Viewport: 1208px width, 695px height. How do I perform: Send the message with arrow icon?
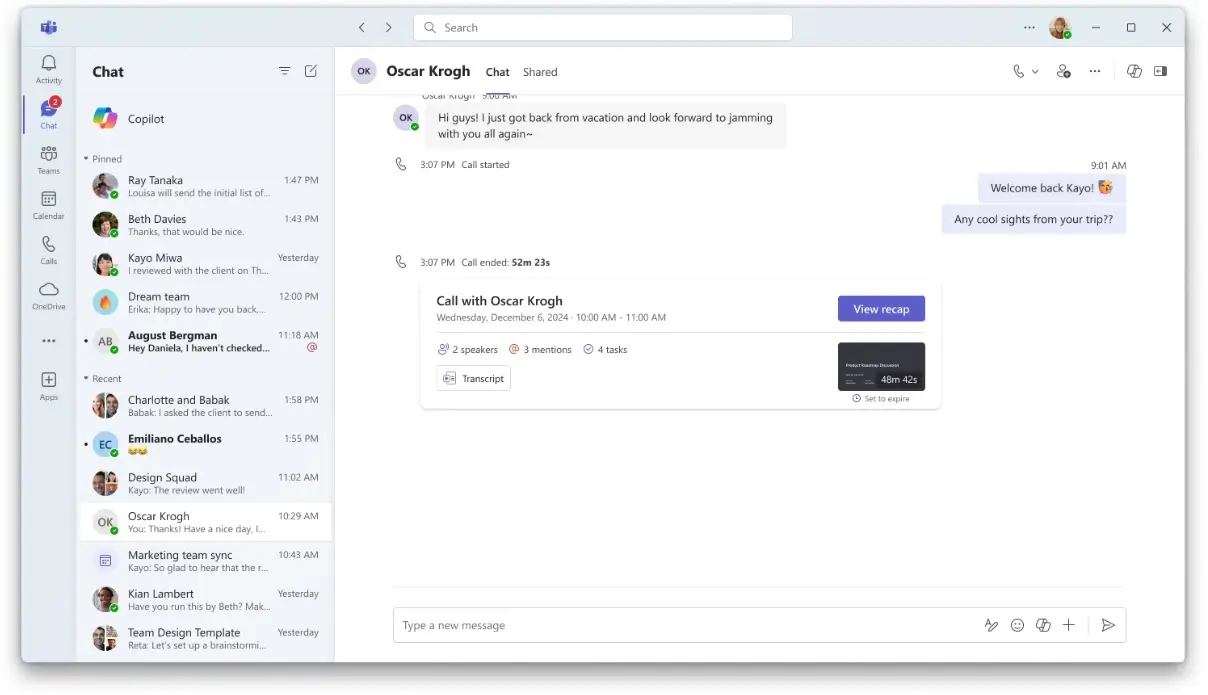pyautogui.click(x=1108, y=625)
